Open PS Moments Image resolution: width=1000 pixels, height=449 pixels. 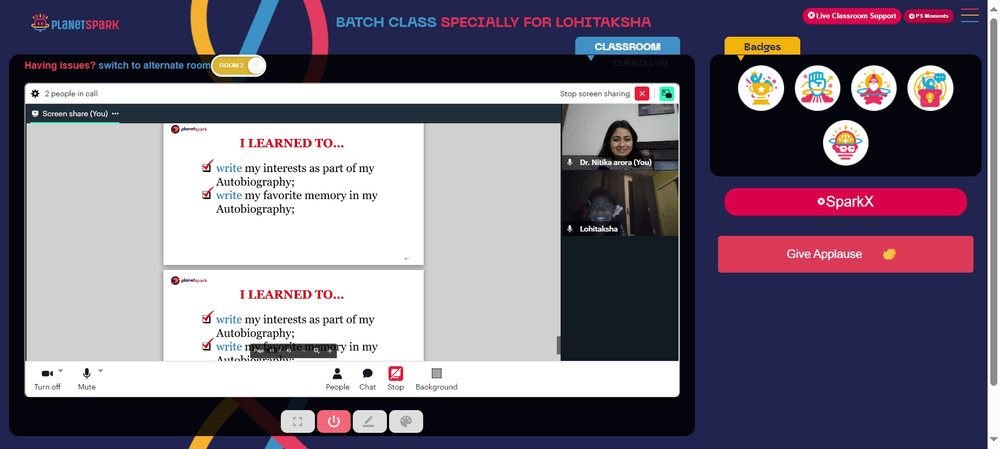(929, 16)
